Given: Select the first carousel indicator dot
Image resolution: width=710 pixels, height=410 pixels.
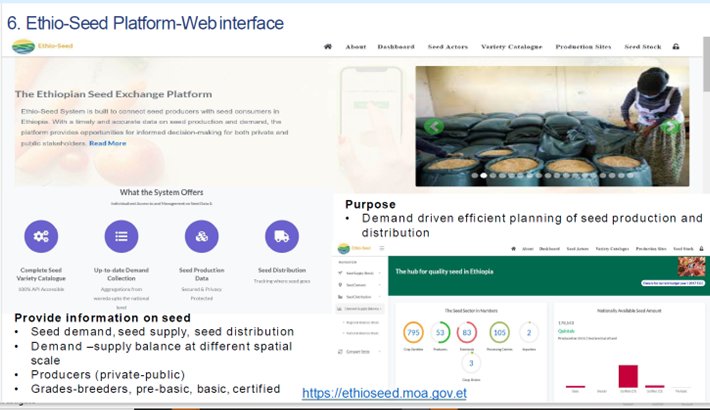Looking at the screenshot, I should coord(475,175).
